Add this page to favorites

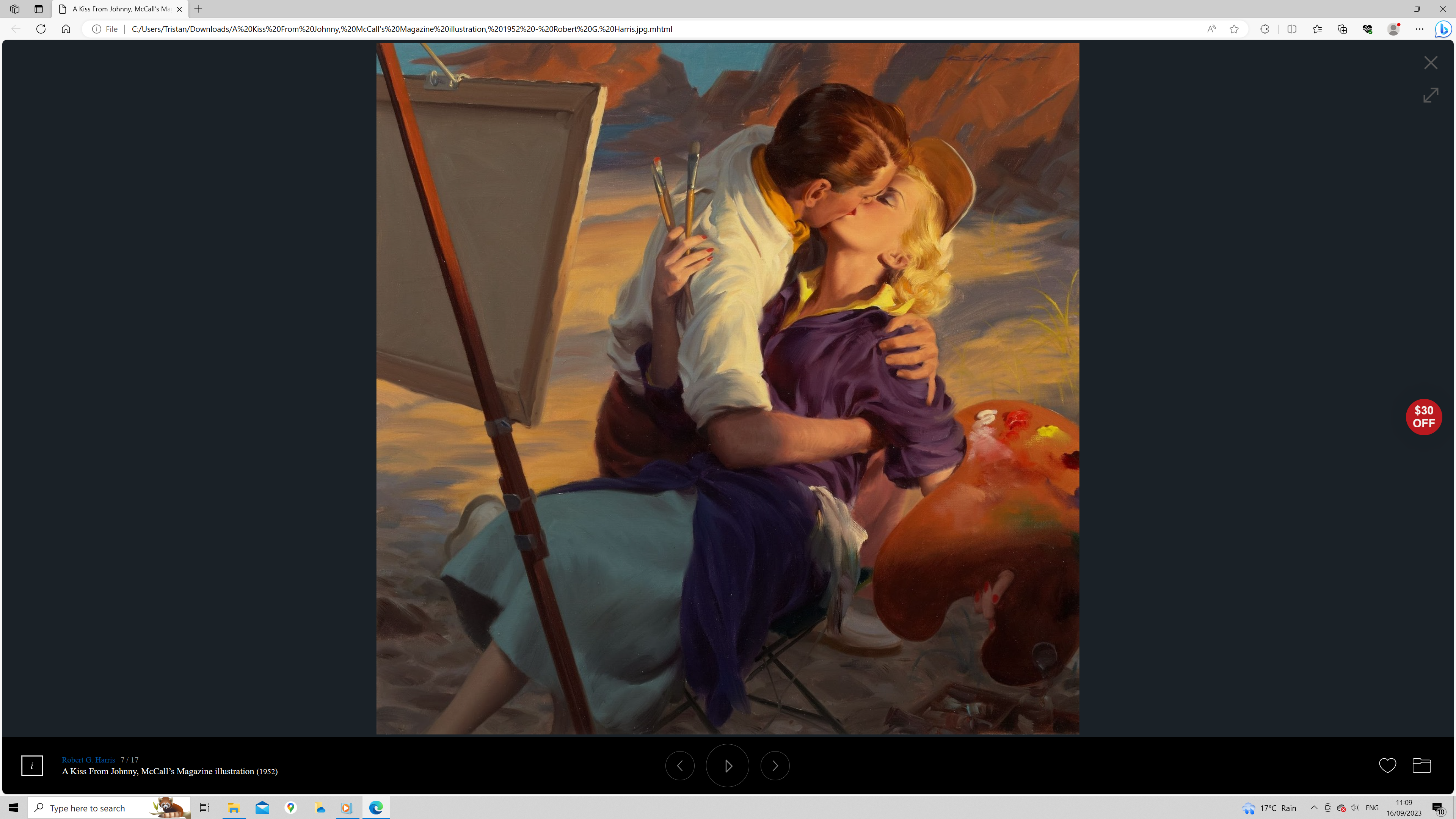point(1234,29)
